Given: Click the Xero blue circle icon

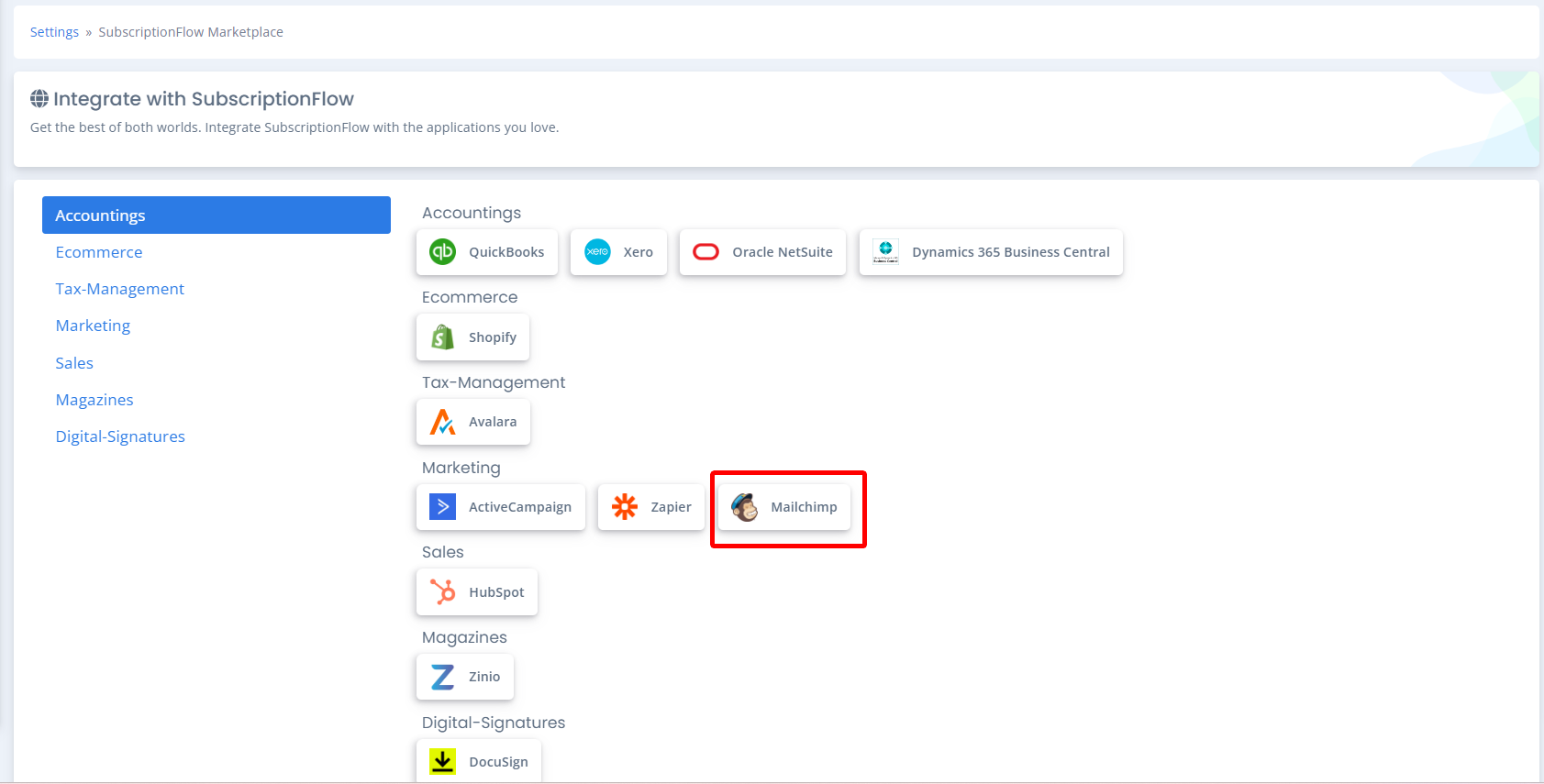Looking at the screenshot, I should (x=597, y=251).
